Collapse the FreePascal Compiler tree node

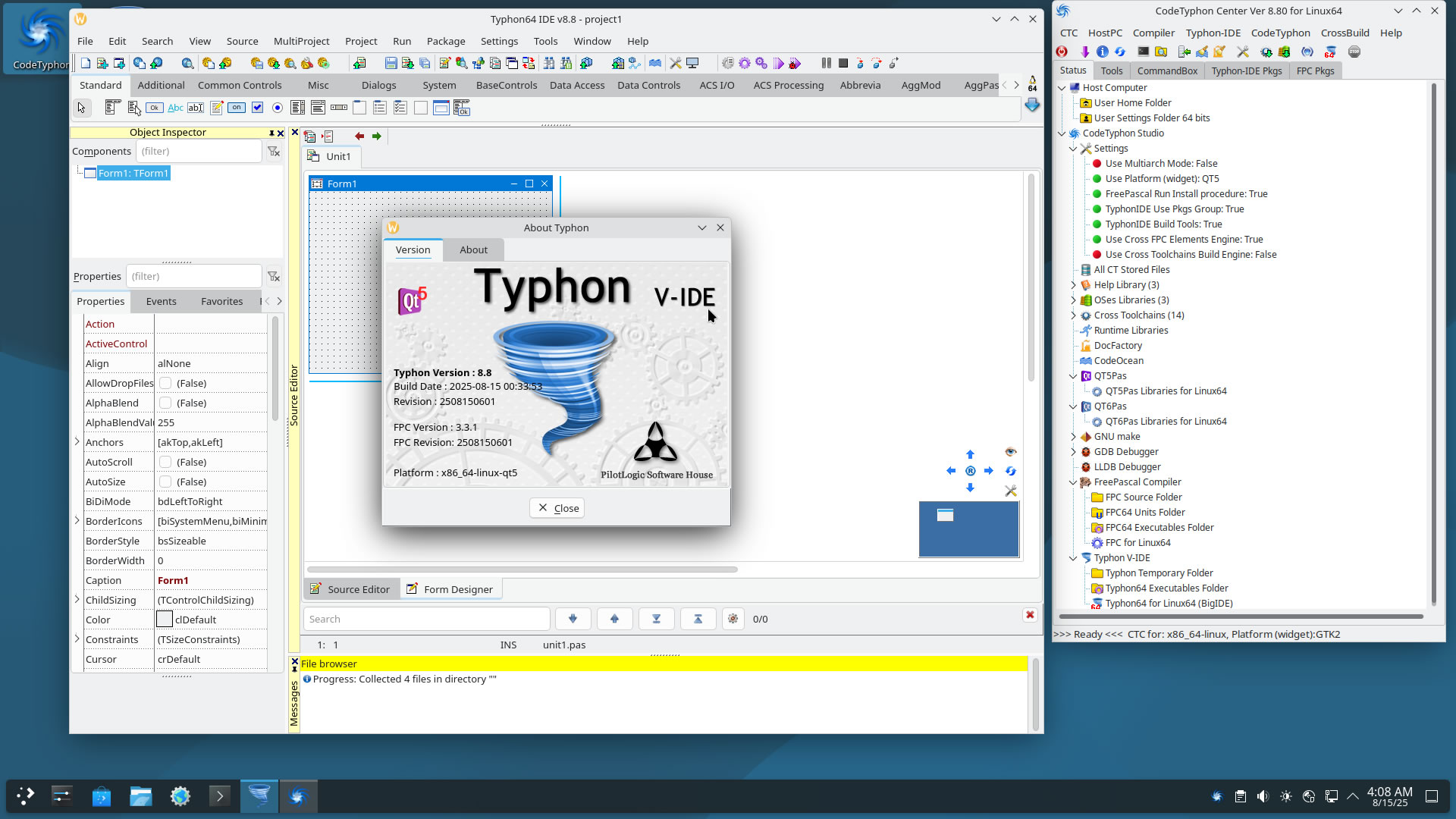(x=1073, y=482)
